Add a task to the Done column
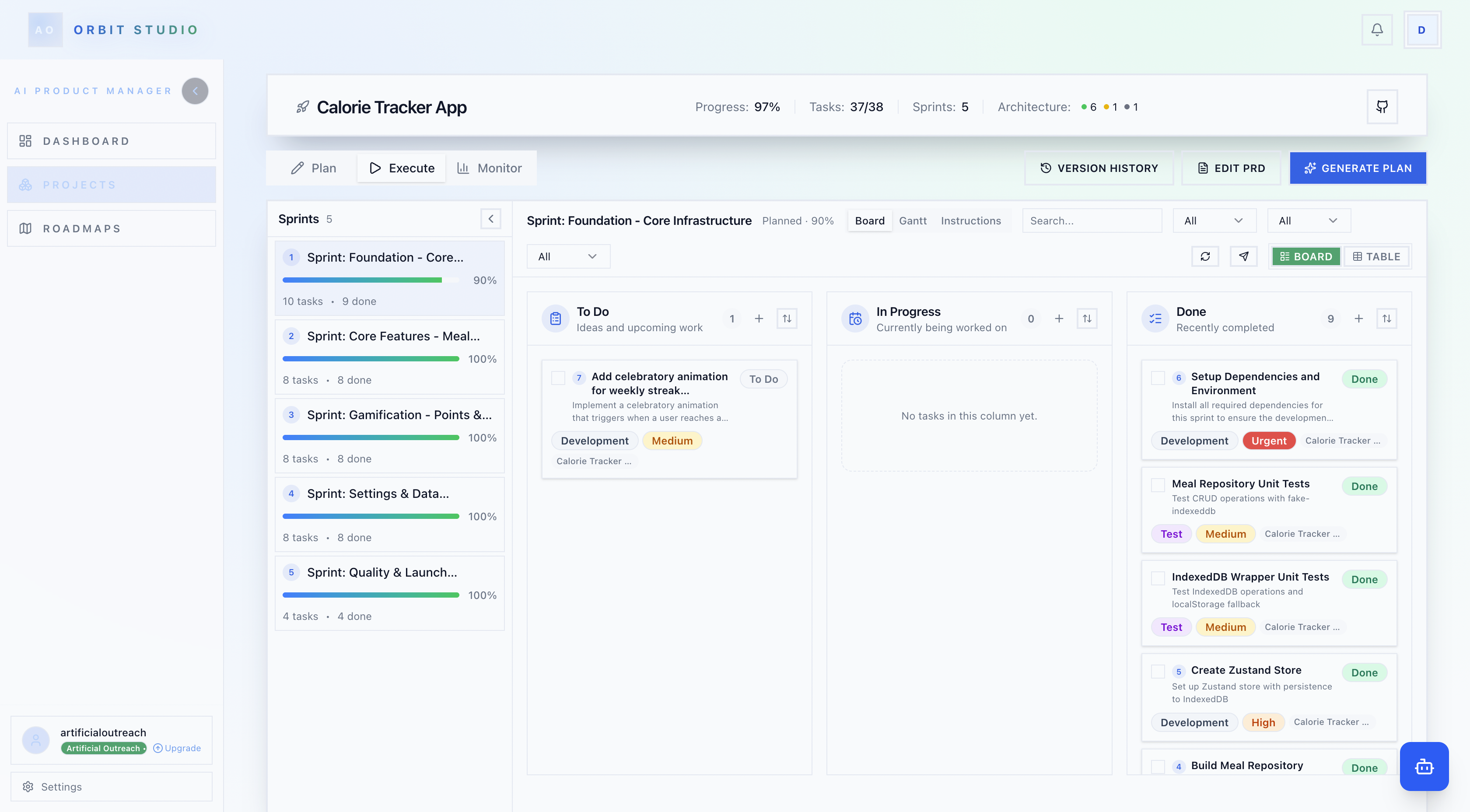The height and width of the screenshot is (812, 1470). point(1359,318)
